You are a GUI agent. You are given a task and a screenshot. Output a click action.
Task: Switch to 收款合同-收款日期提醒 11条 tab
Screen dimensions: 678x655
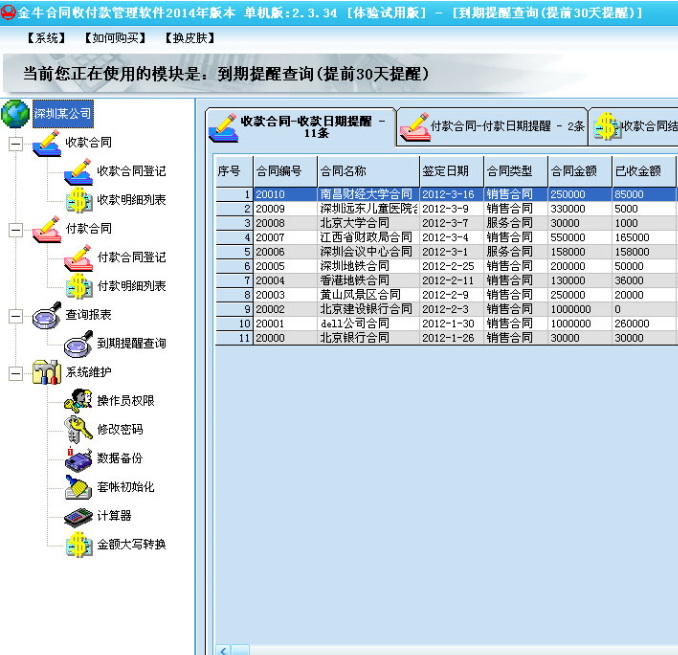(x=301, y=127)
